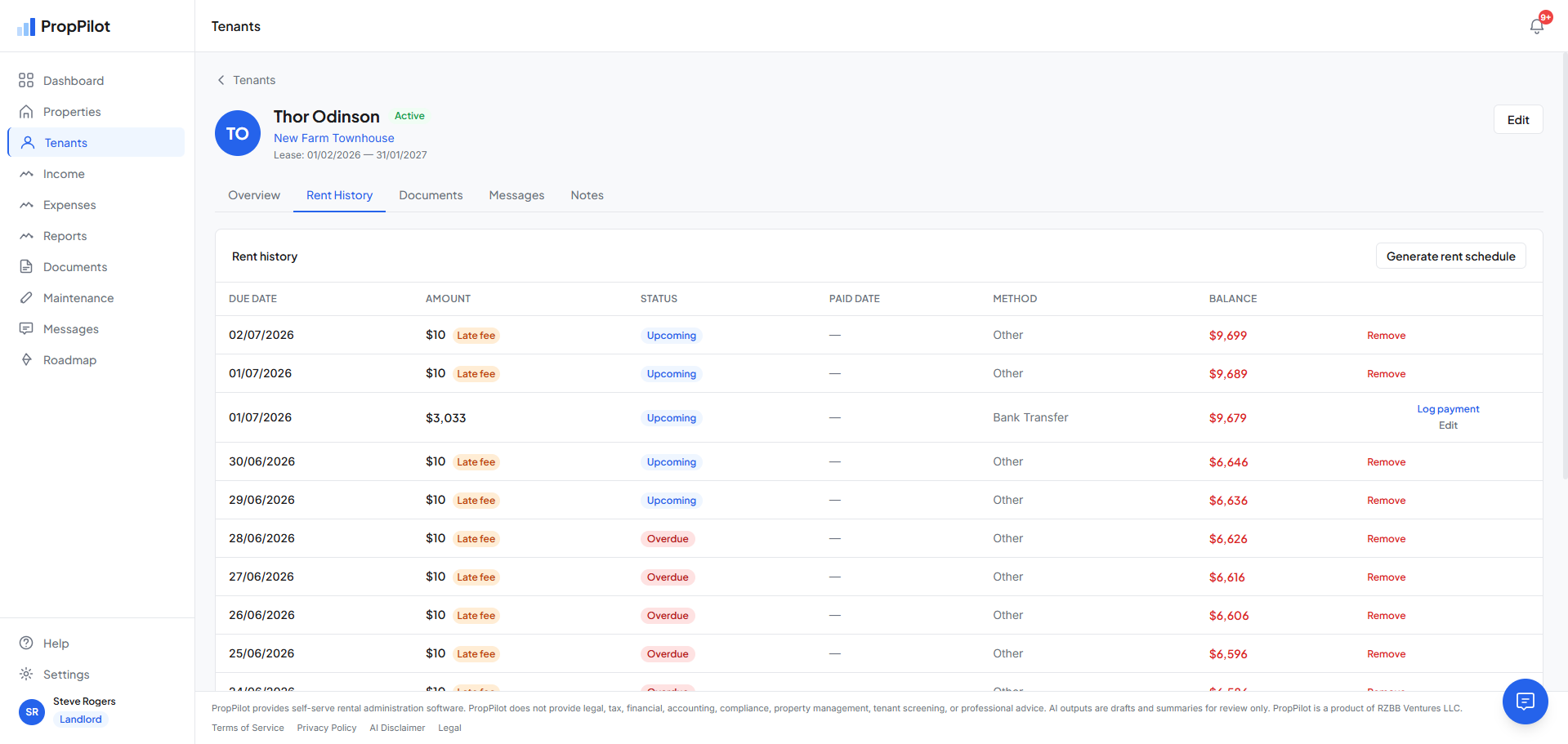Click the Properties house icon

(26, 111)
